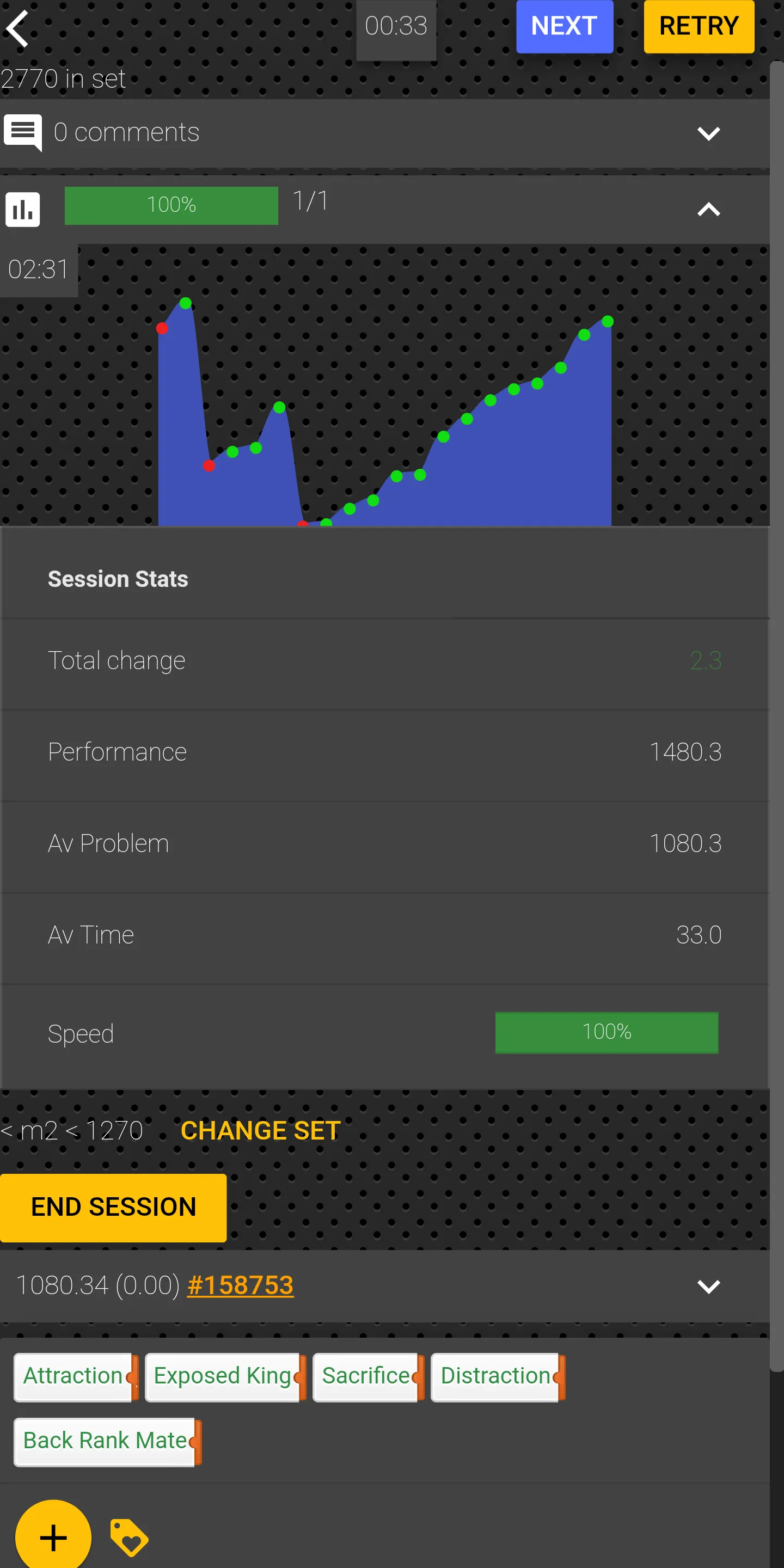The width and height of the screenshot is (784, 1568).
Task: Tap the comments speech bubble icon
Action: (x=23, y=132)
